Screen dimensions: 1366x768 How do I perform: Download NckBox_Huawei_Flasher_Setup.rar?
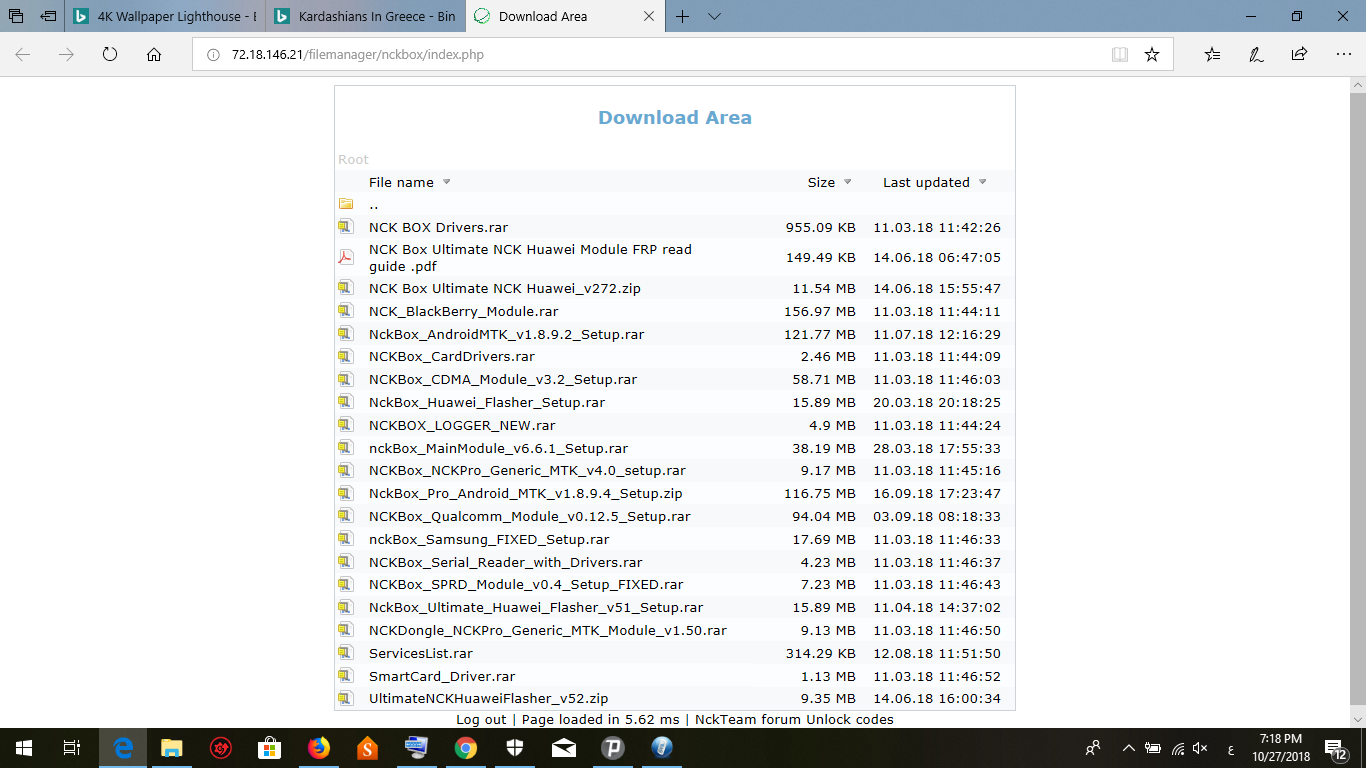click(x=487, y=402)
